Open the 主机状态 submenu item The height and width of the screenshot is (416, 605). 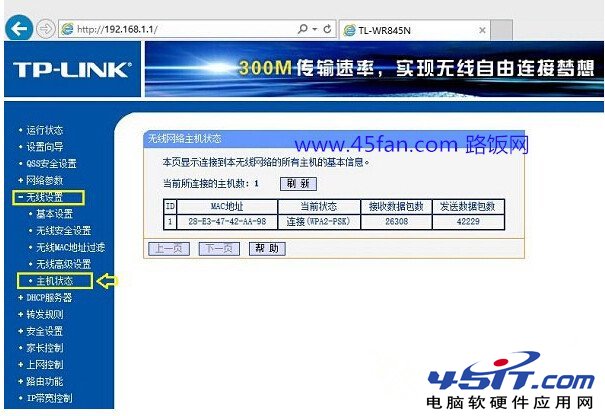pyautogui.click(x=54, y=281)
